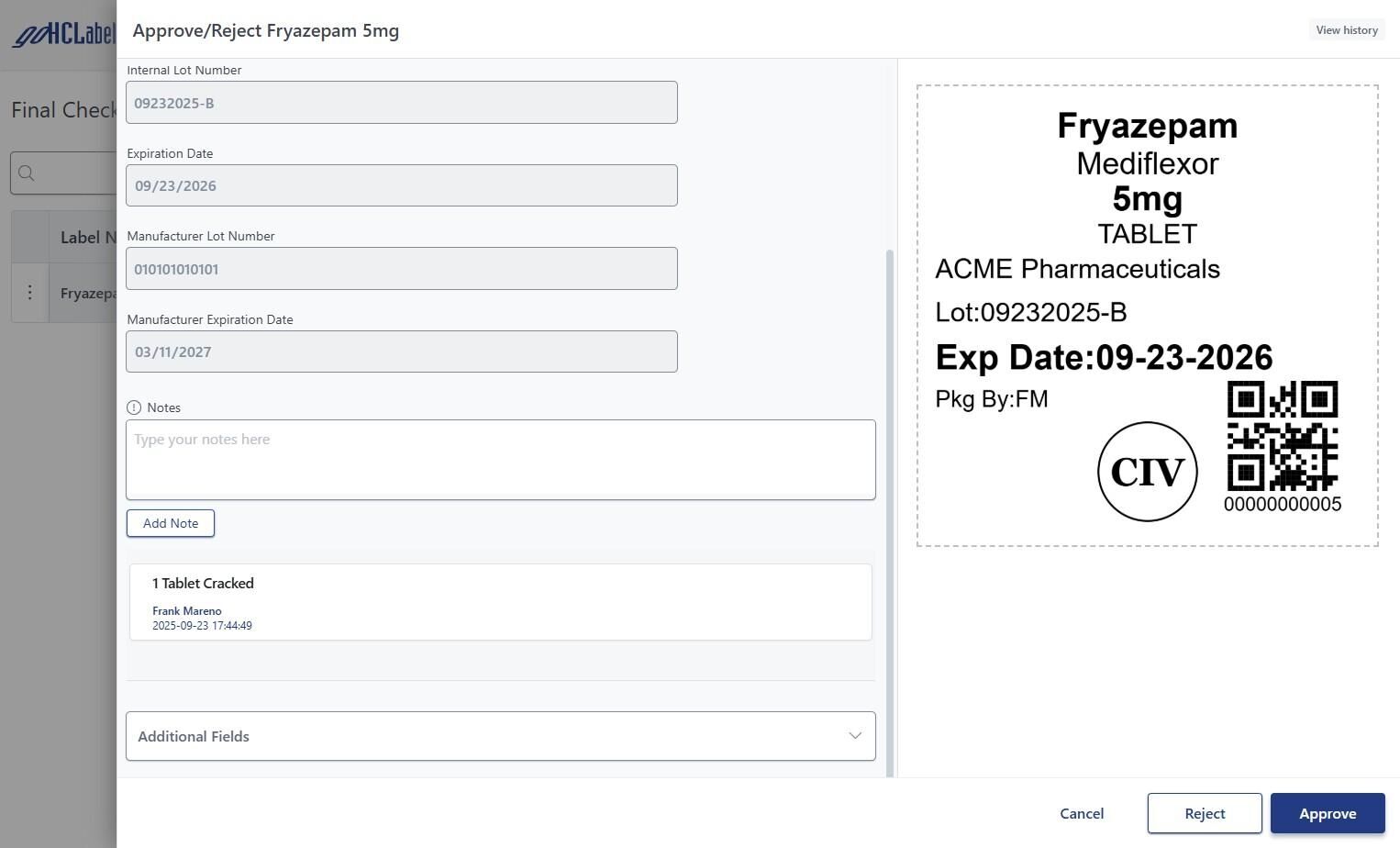Click the Add Note button
This screenshot has height=848, width=1400.
(171, 523)
